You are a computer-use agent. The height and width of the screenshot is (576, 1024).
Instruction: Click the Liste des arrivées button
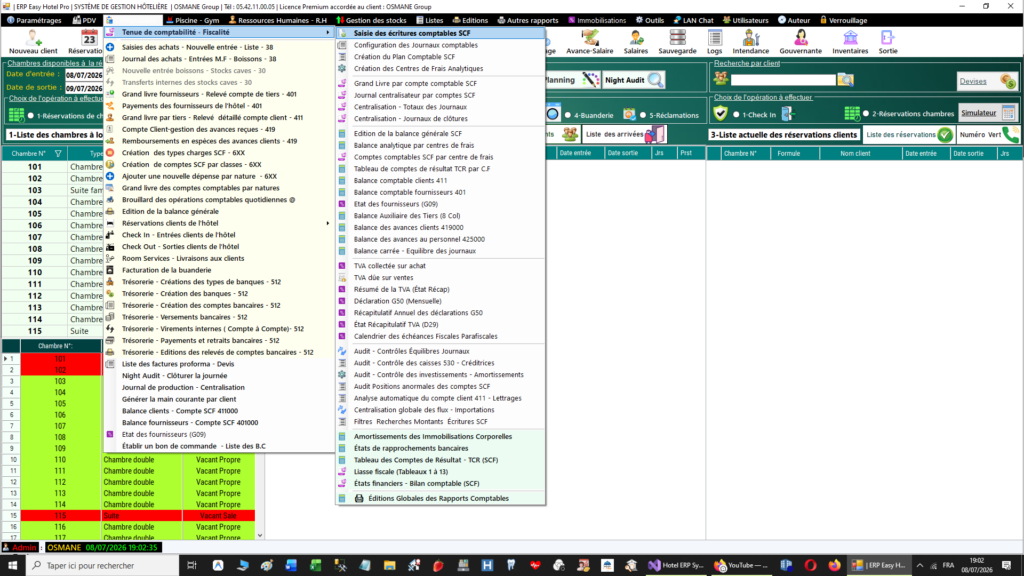tap(624, 135)
